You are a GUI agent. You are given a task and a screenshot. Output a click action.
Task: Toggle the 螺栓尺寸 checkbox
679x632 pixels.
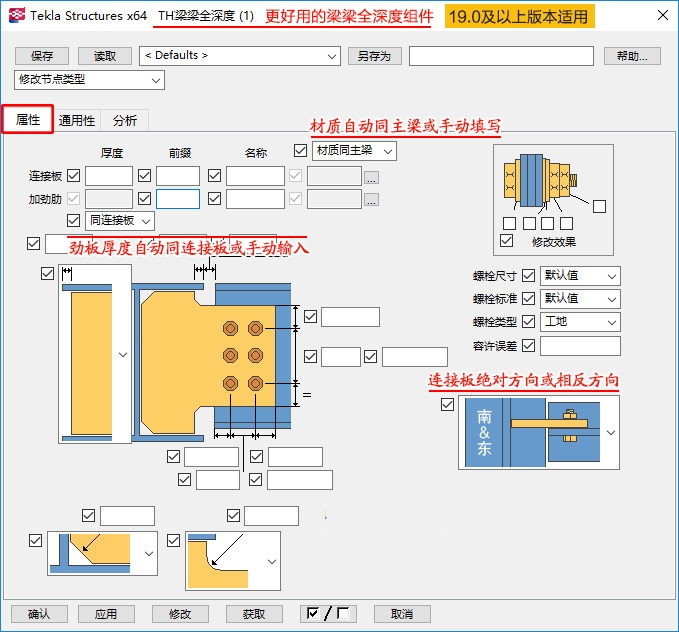528,275
